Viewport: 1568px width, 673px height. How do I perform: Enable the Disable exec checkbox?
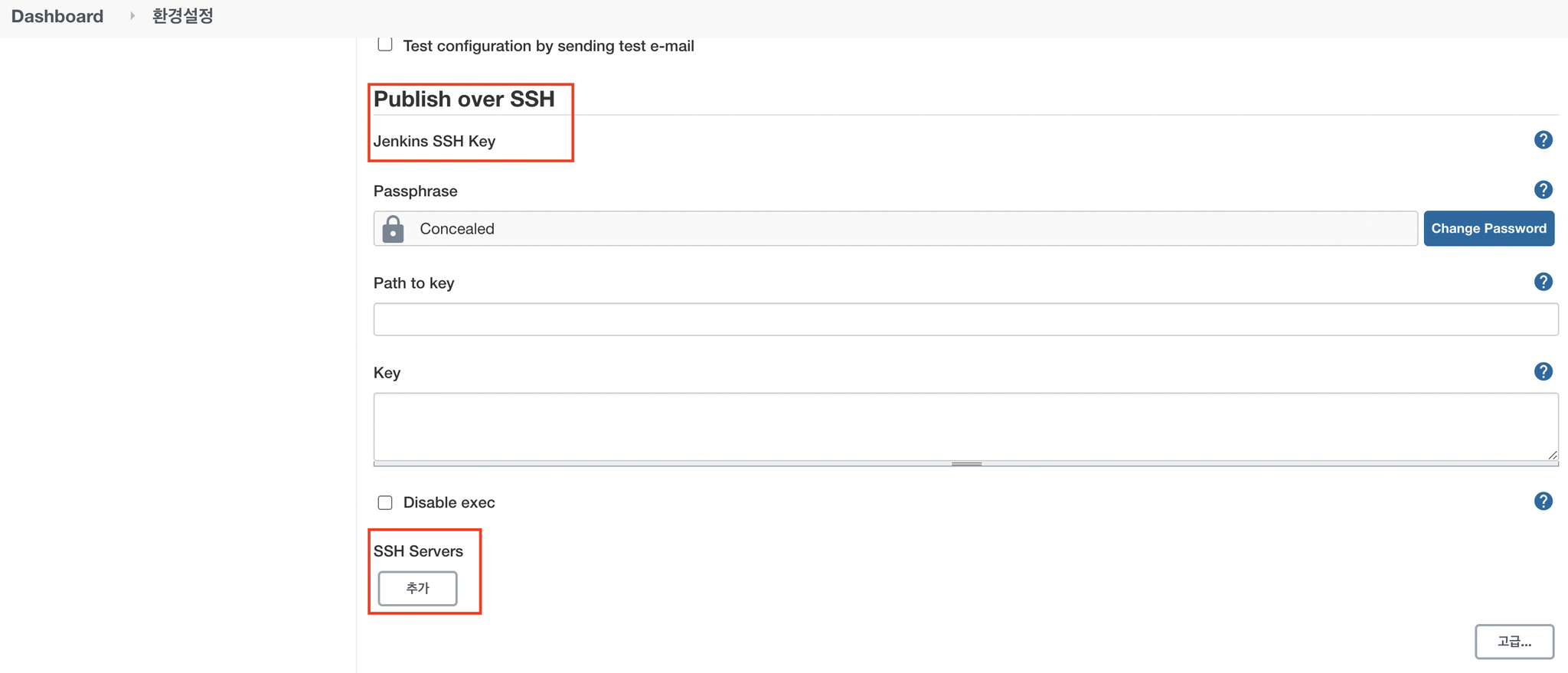pyautogui.click(x=385, y=502)
